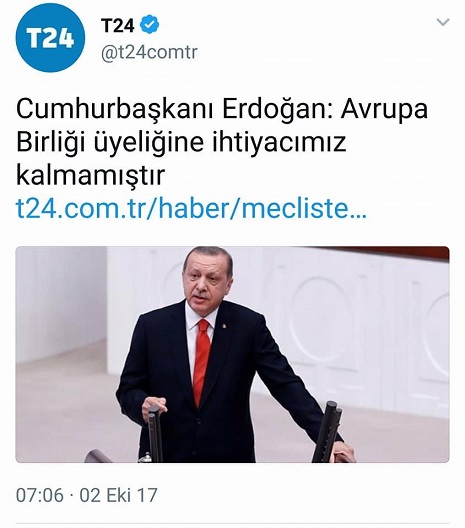This screenshot has width=465, height=528.
Task: View the Erdoğan podium photo
Action: click(232, 354)
